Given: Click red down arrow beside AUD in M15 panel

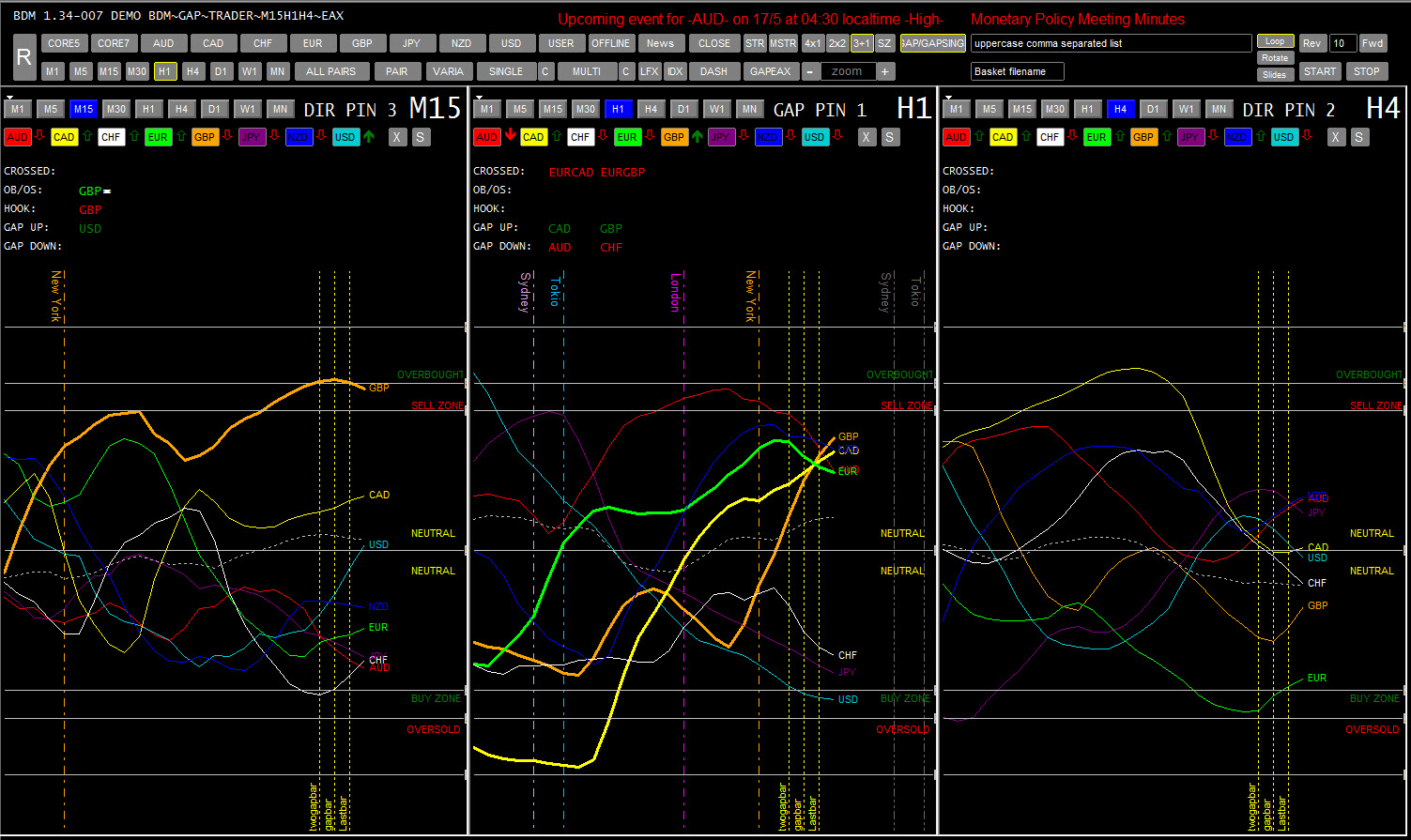Looking at the screenshot, I should [40, 136].
